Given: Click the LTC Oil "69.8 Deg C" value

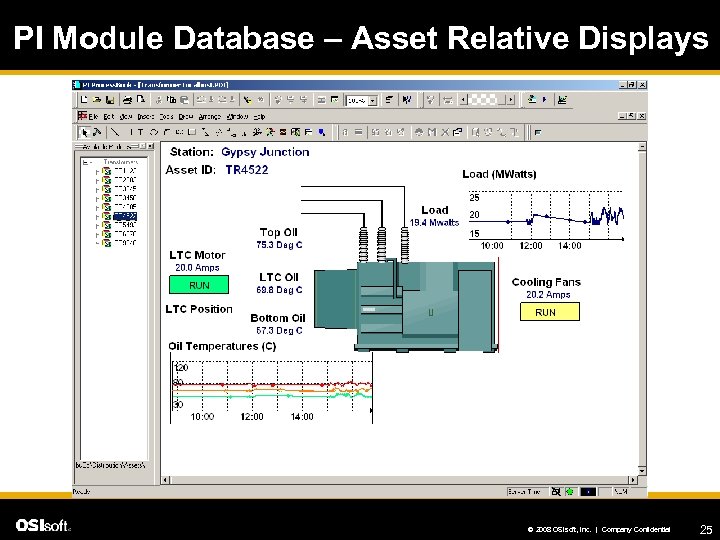Looking at the screenshot, I should point(279,290).
